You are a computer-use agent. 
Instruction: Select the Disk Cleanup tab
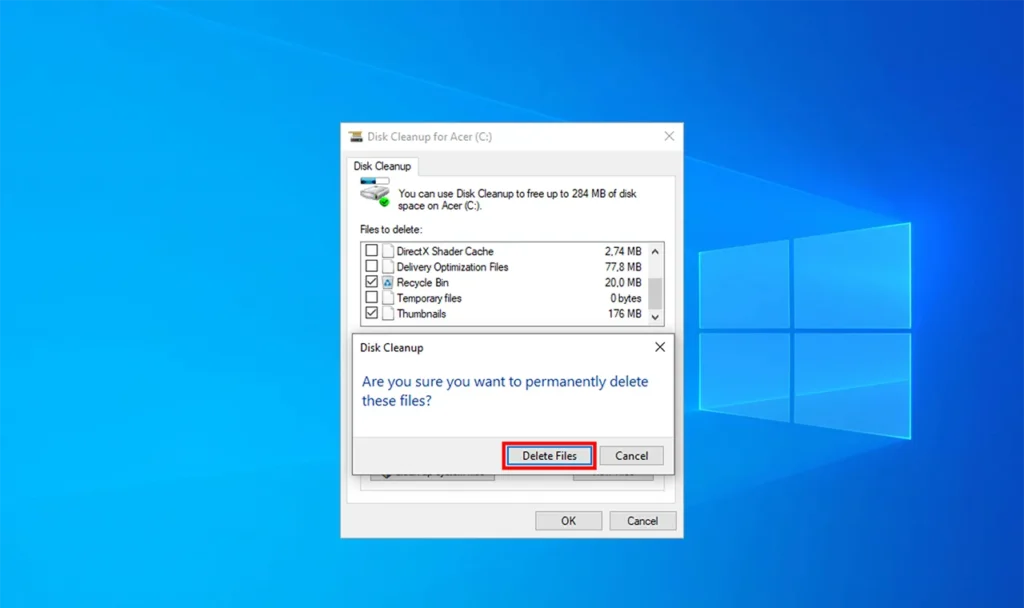(382, 166)
